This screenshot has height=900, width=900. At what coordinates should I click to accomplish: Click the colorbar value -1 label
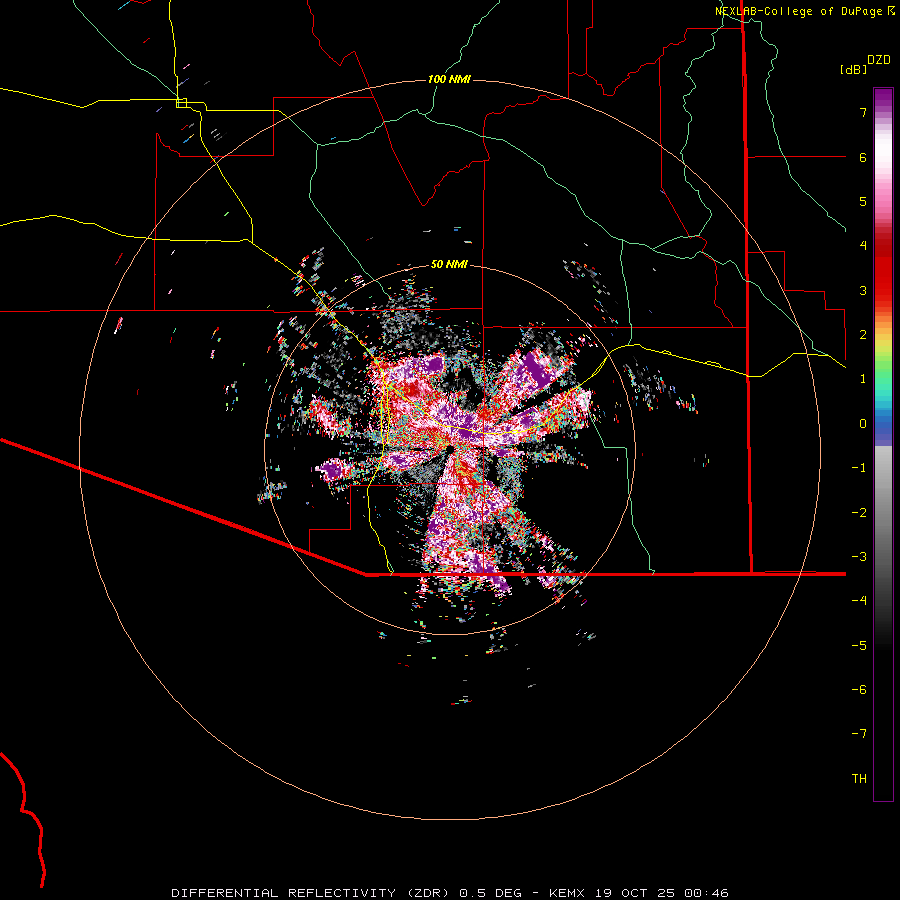click(x=859, y=468)
